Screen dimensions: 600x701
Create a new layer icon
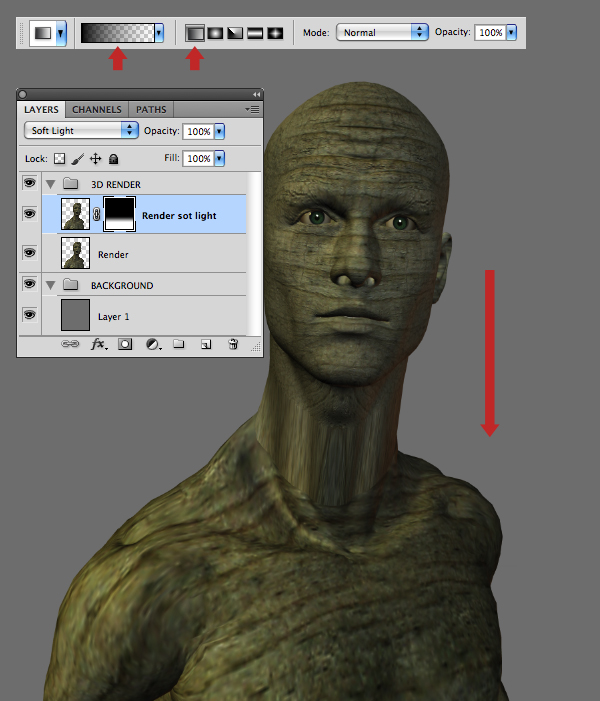[206, 344]
